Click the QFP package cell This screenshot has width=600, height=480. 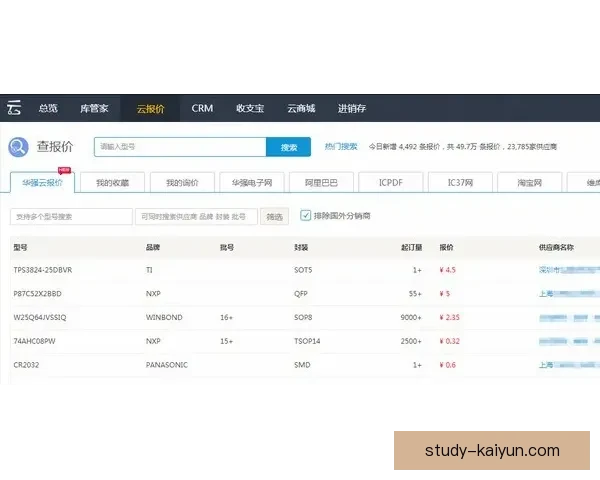point(301,294)
